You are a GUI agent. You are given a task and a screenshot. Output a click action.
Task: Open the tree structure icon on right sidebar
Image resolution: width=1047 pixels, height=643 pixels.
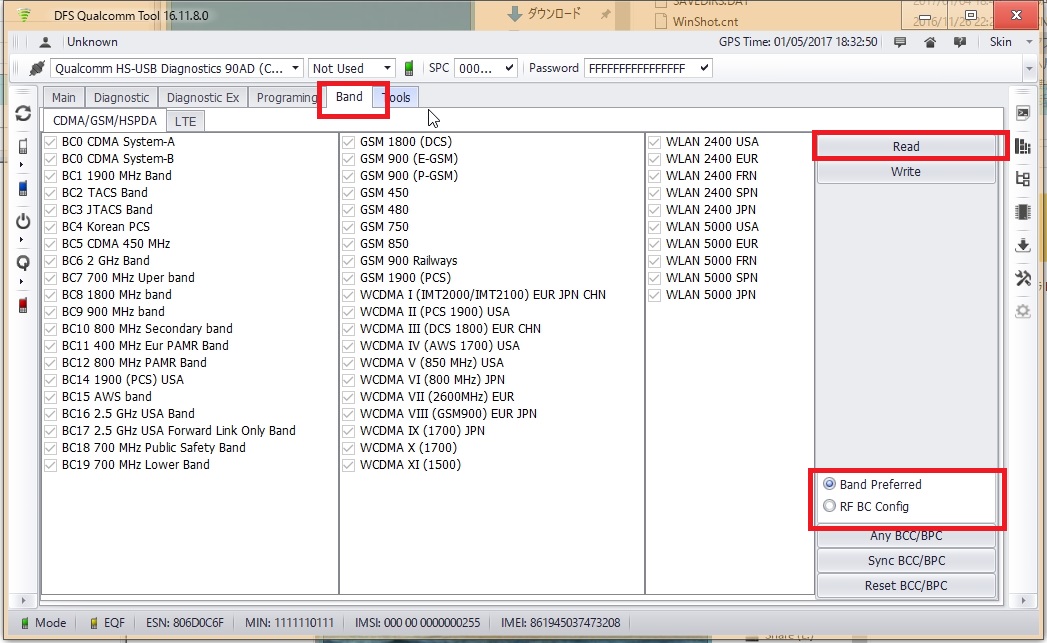pos(1022,179)
